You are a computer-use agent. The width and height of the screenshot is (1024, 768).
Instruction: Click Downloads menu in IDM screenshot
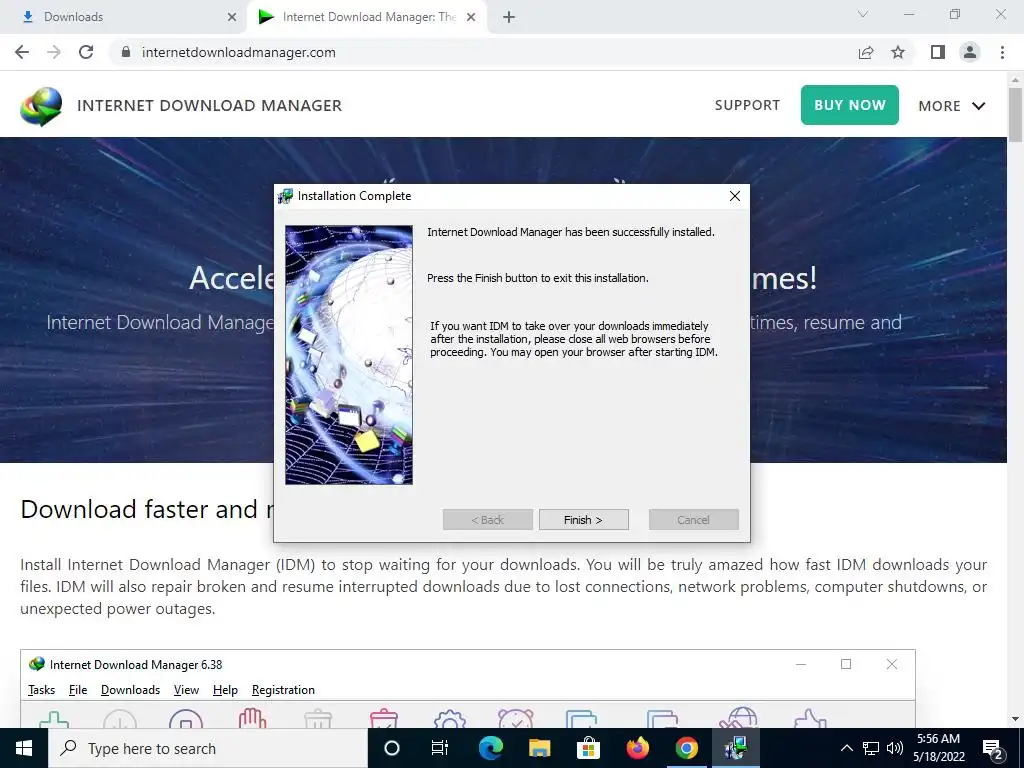point(131,690)
